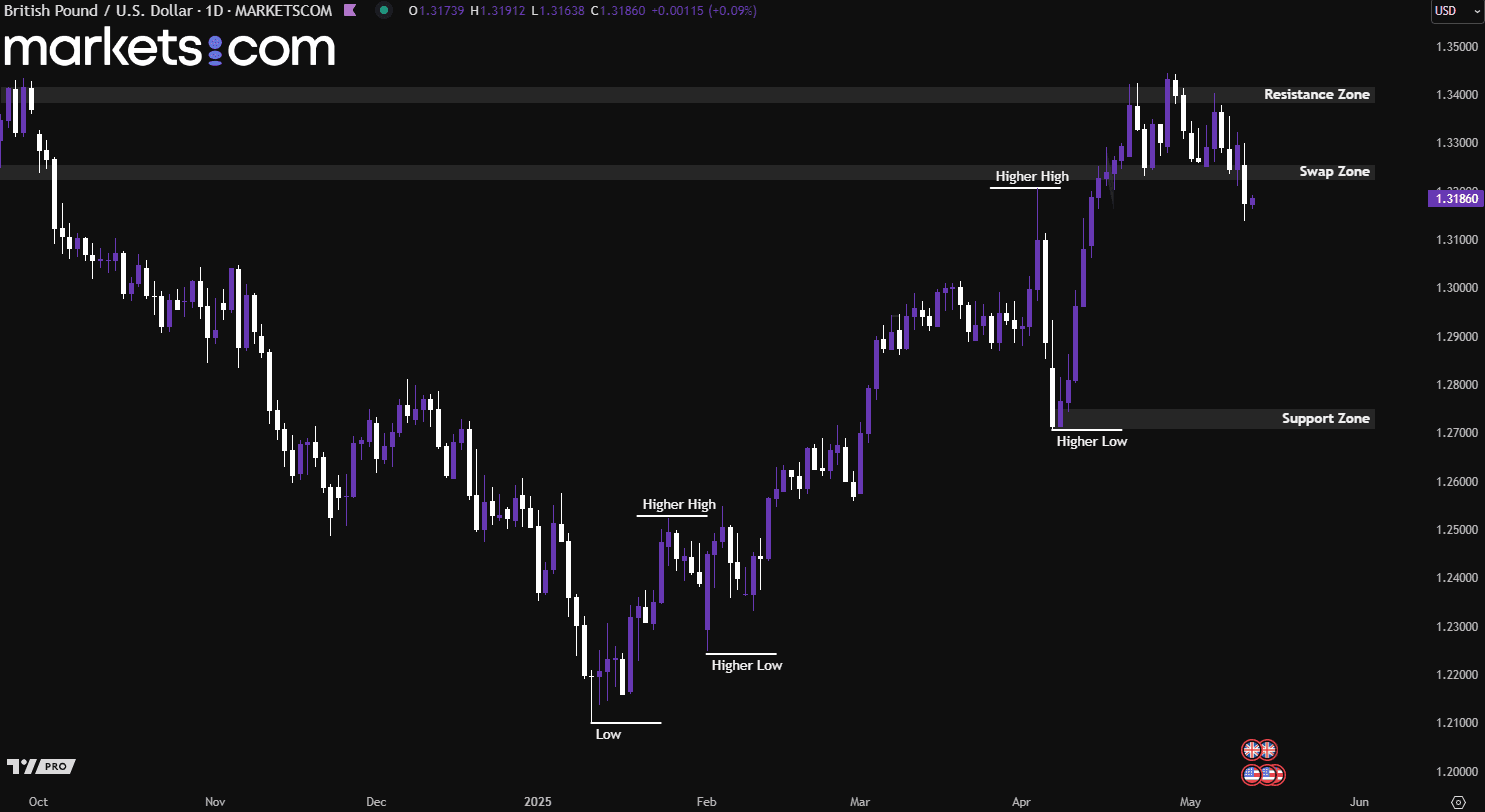Select the Support Zone label

tap(1325, 419)
